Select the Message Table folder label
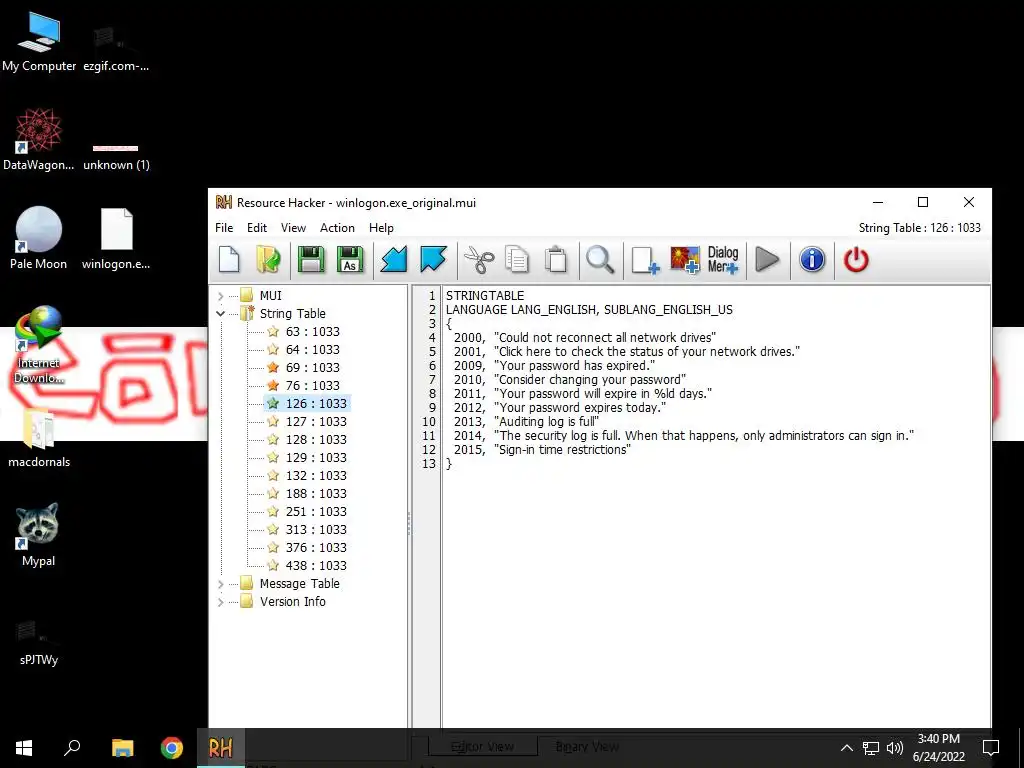 point(299,584)
